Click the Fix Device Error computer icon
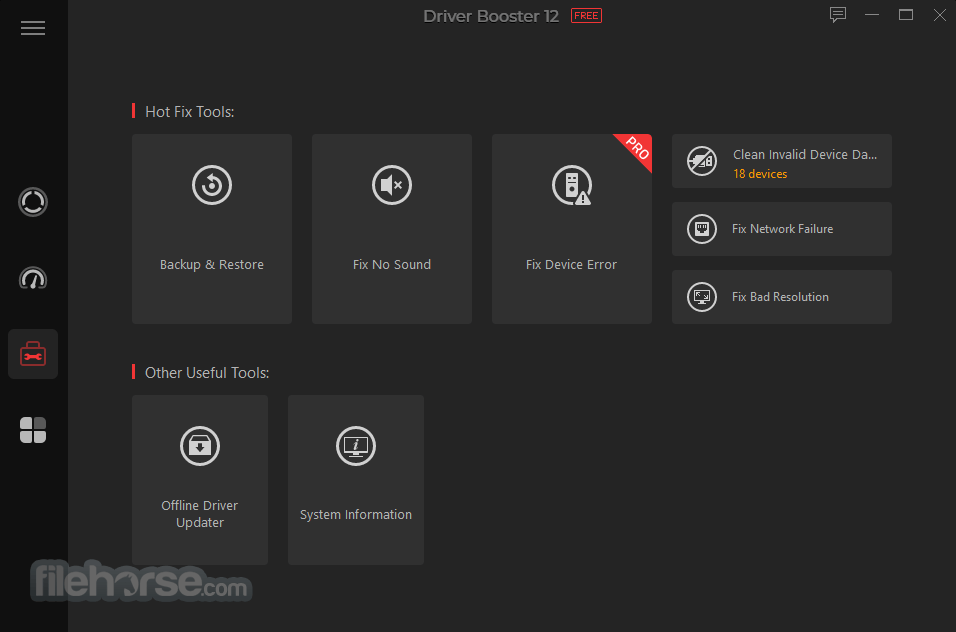The width and height of the screenshot is (956, 632). click(572, 185)
